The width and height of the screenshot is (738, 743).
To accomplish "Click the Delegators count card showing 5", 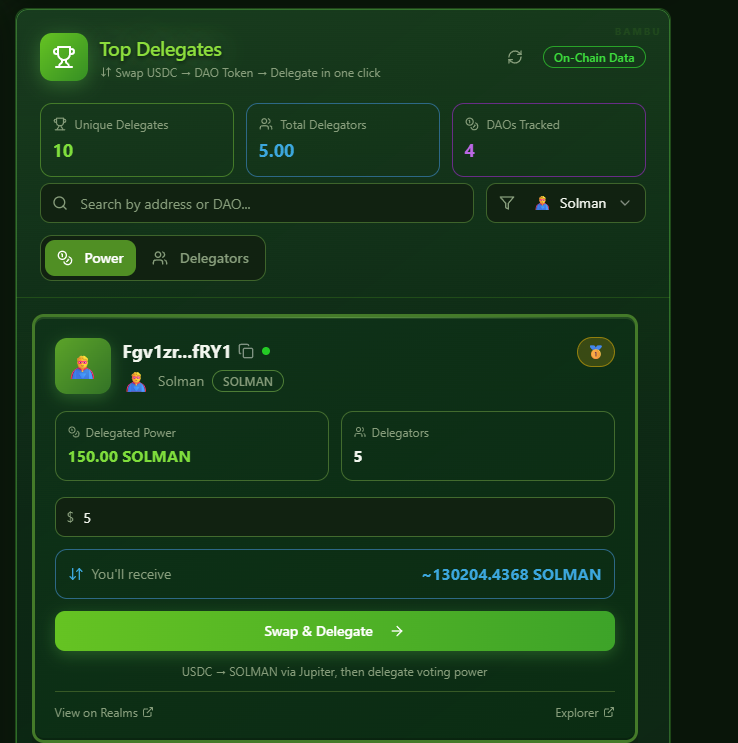I will coord(478,446).
